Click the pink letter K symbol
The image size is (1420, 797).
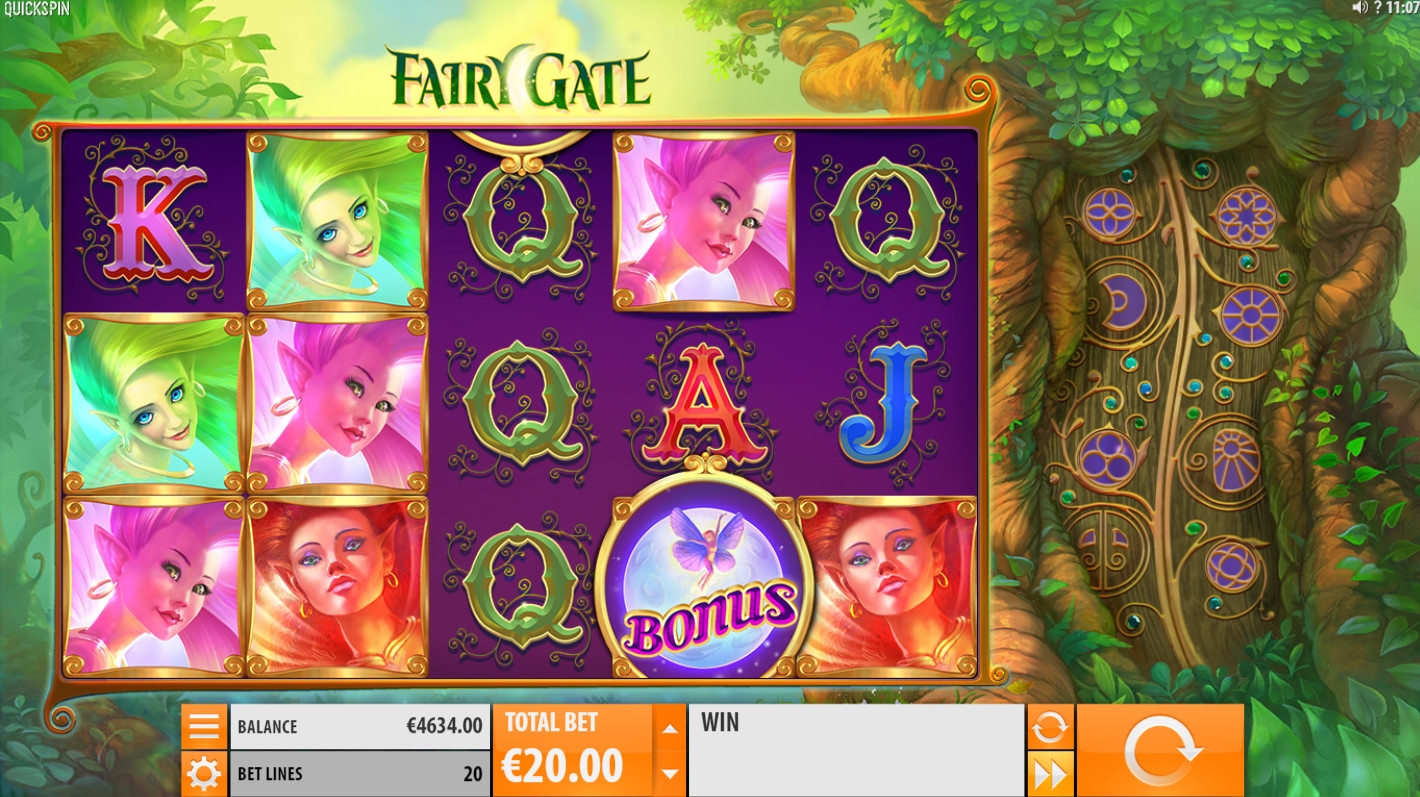[150, 222]
